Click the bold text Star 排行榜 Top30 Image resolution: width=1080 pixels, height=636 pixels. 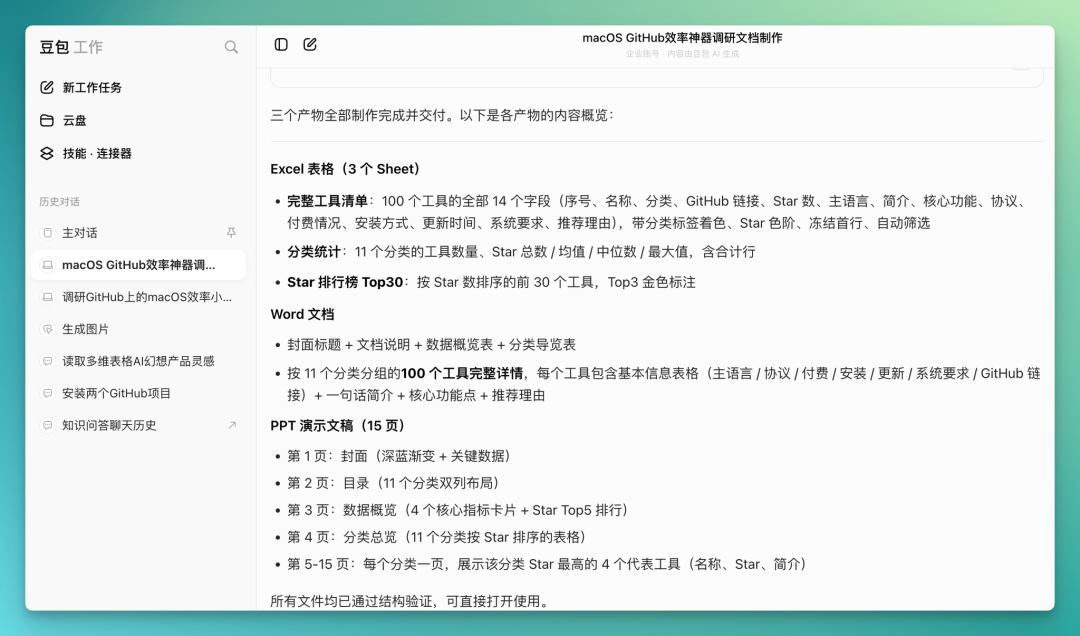(x=344, y=282)
